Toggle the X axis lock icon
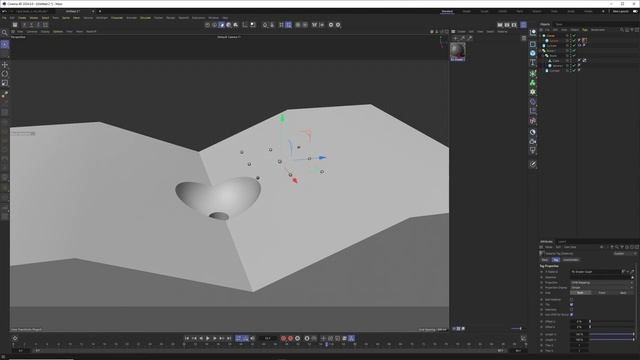Screen dimensions: 640x360 point(24,25)
